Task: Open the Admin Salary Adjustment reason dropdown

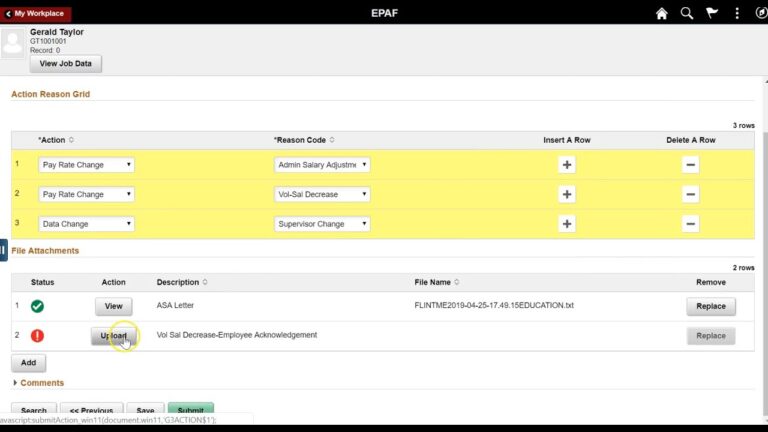Action: tap(322, 165)
